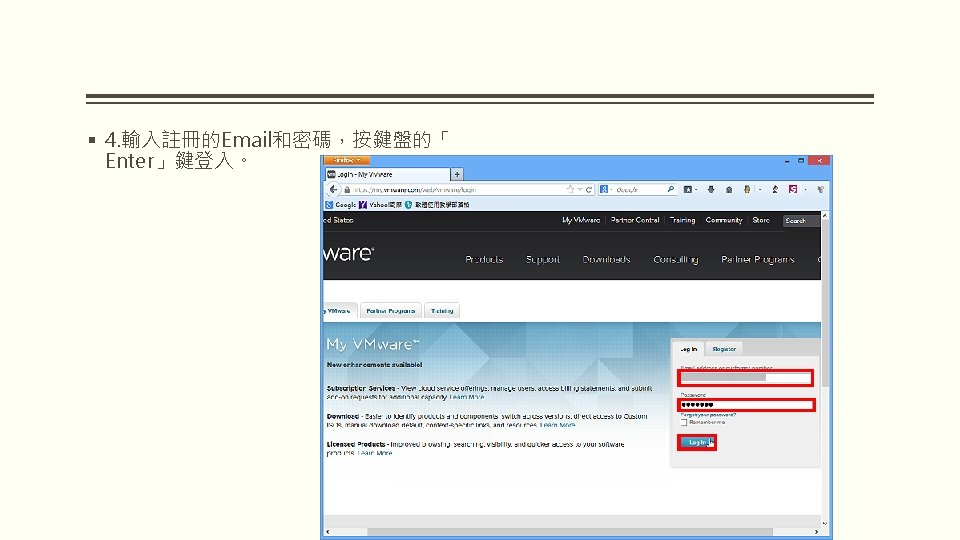Screen dimensions: 960x540
Task: Open the downloads arrow toolbar icon
Action: click(x=711, y=190)
